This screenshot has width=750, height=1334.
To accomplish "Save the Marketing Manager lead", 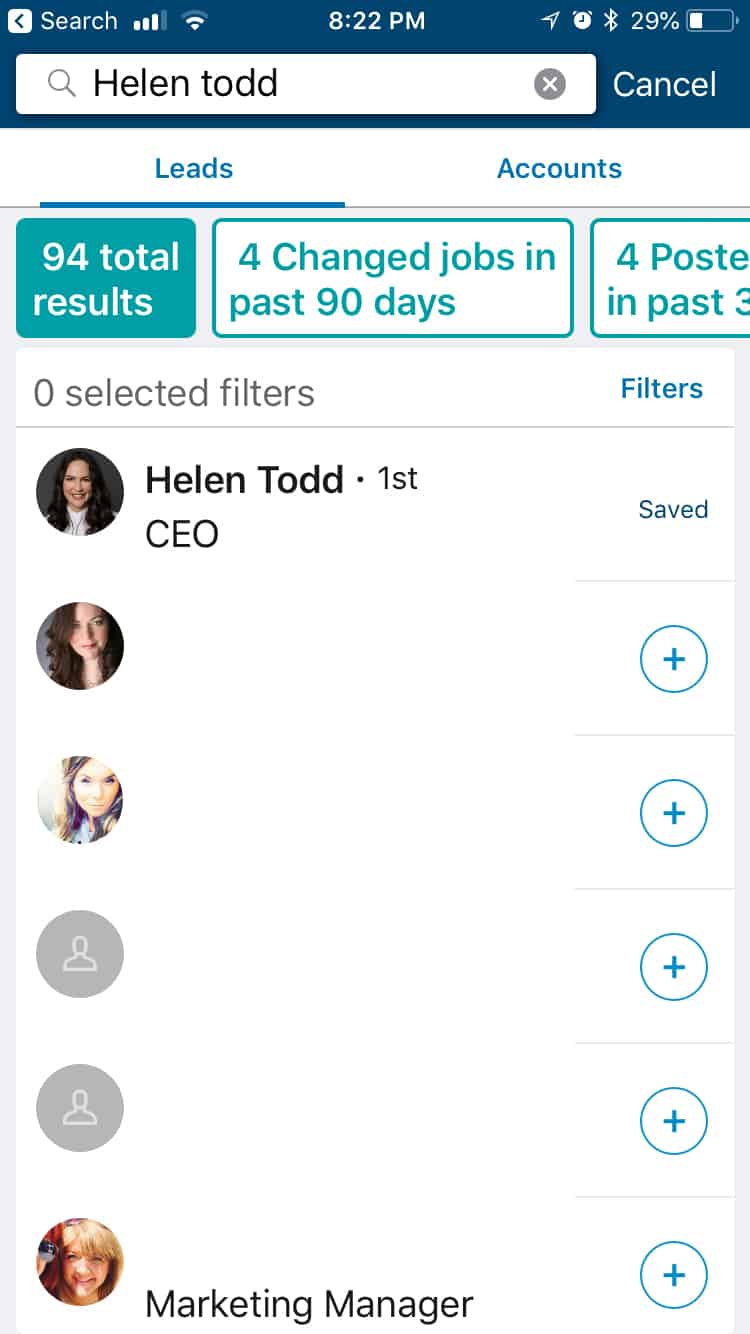I will 673,1275.
